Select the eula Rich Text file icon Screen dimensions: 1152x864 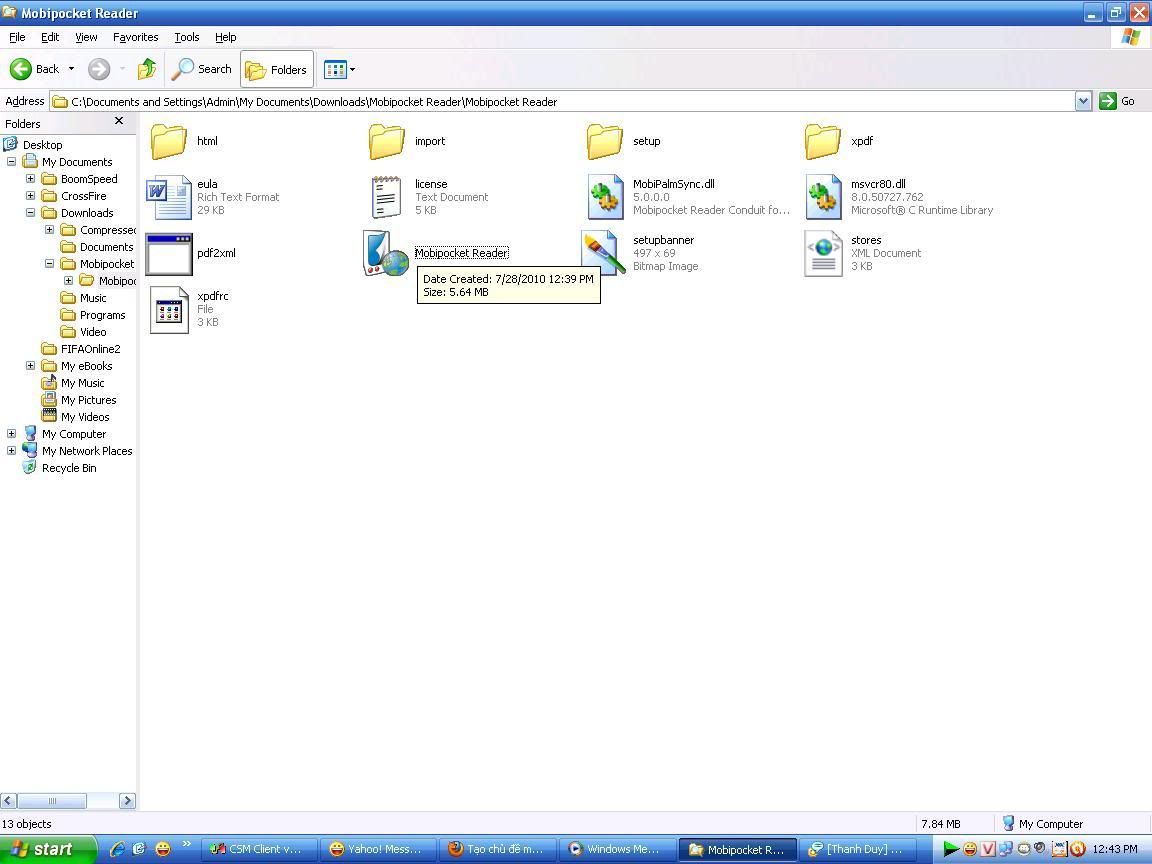168,197
